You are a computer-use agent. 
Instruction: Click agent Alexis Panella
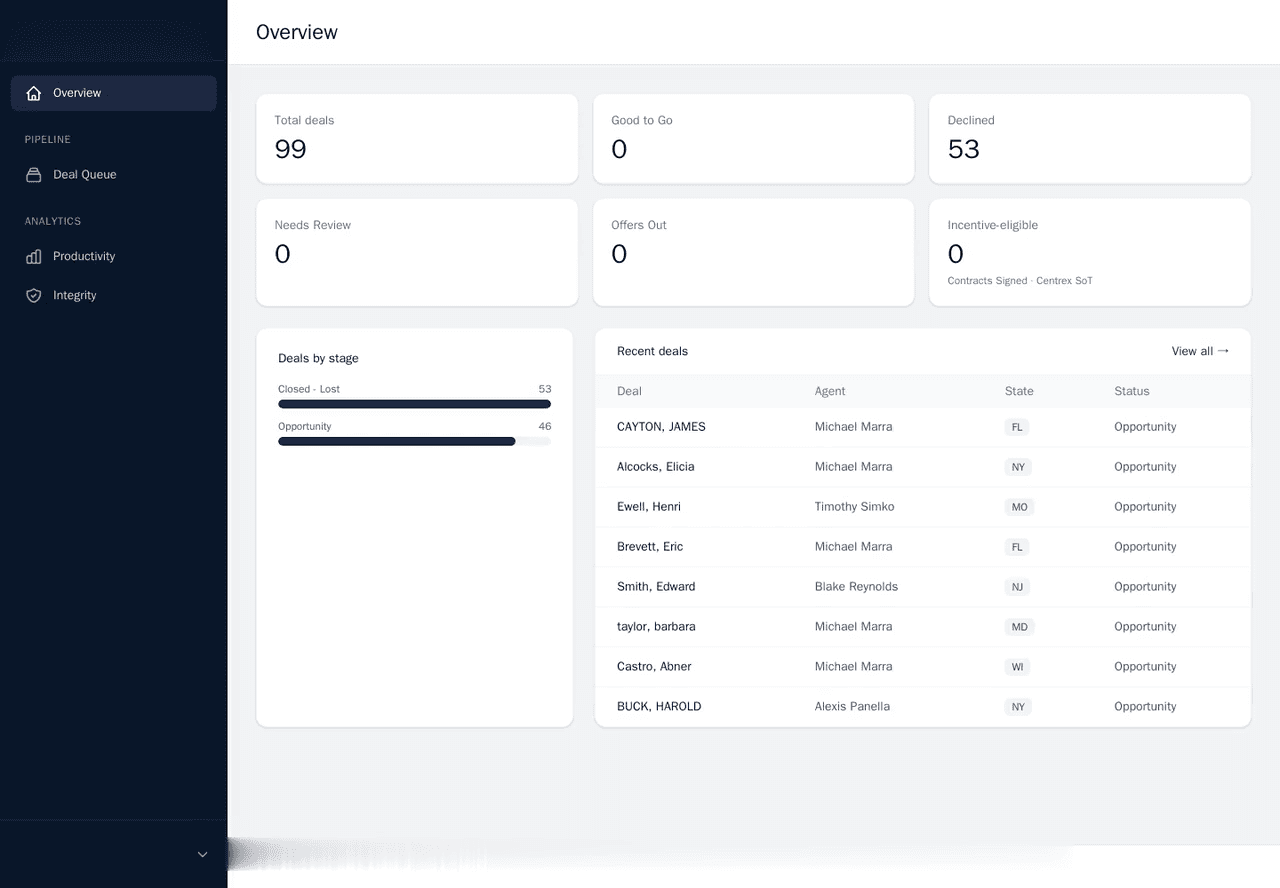[852, 707]
